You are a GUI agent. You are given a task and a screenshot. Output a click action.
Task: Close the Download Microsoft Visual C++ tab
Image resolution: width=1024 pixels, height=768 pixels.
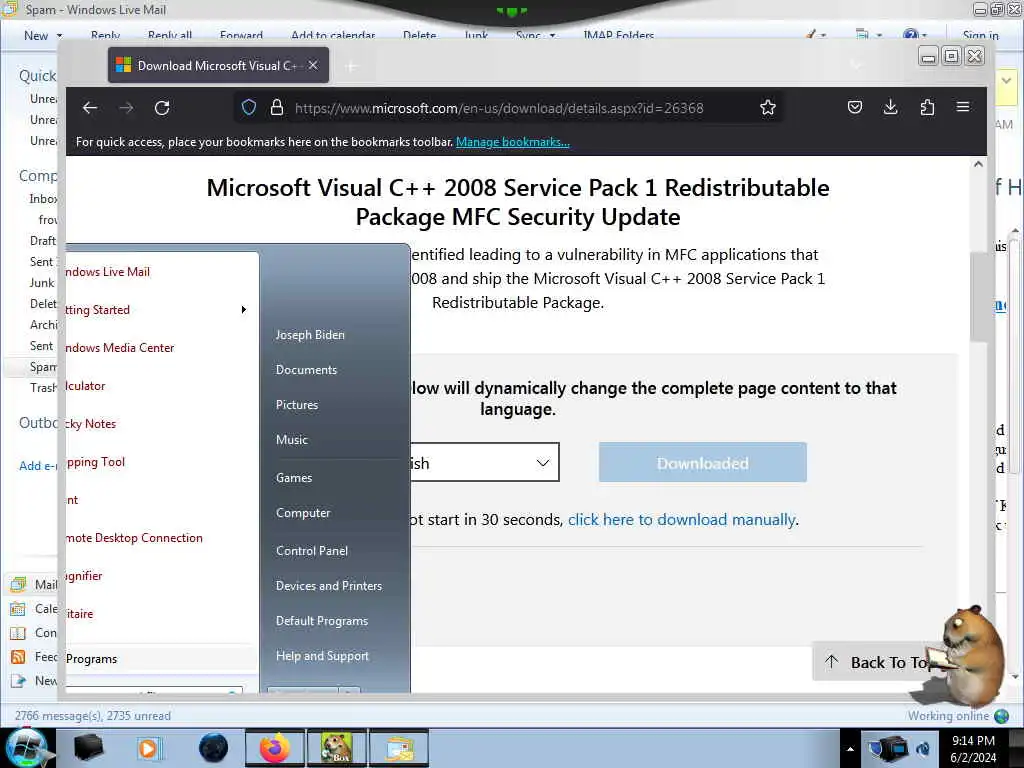pos(313,65)
